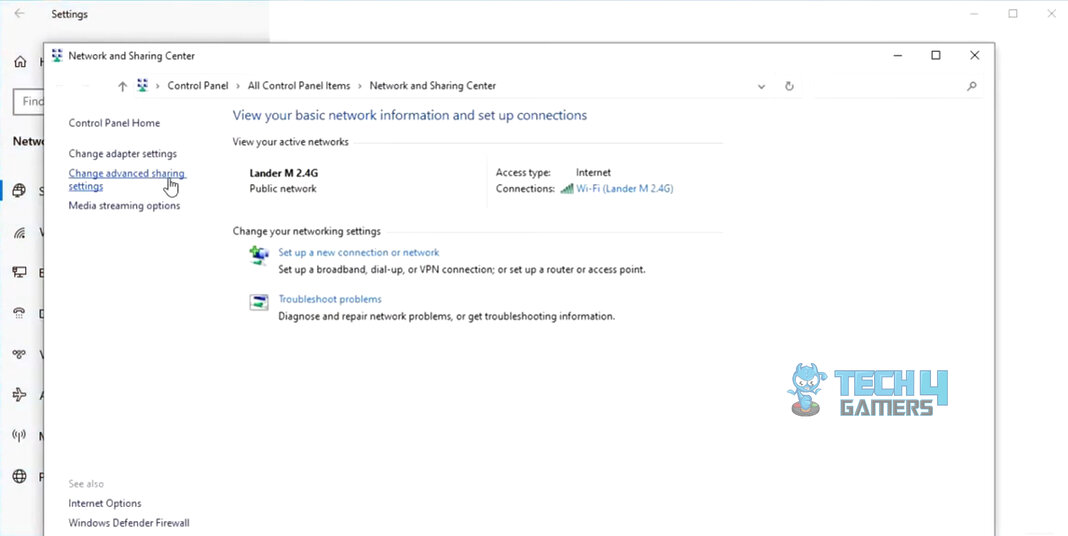Click the Troubleshoot problems icon
The image size is (1068, 536).
coord(259,302)
